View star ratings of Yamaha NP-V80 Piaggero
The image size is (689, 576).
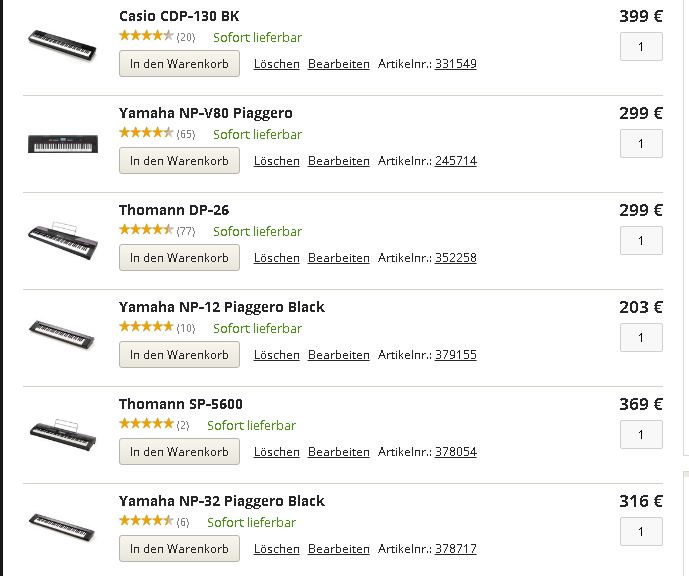pos(146,133)
